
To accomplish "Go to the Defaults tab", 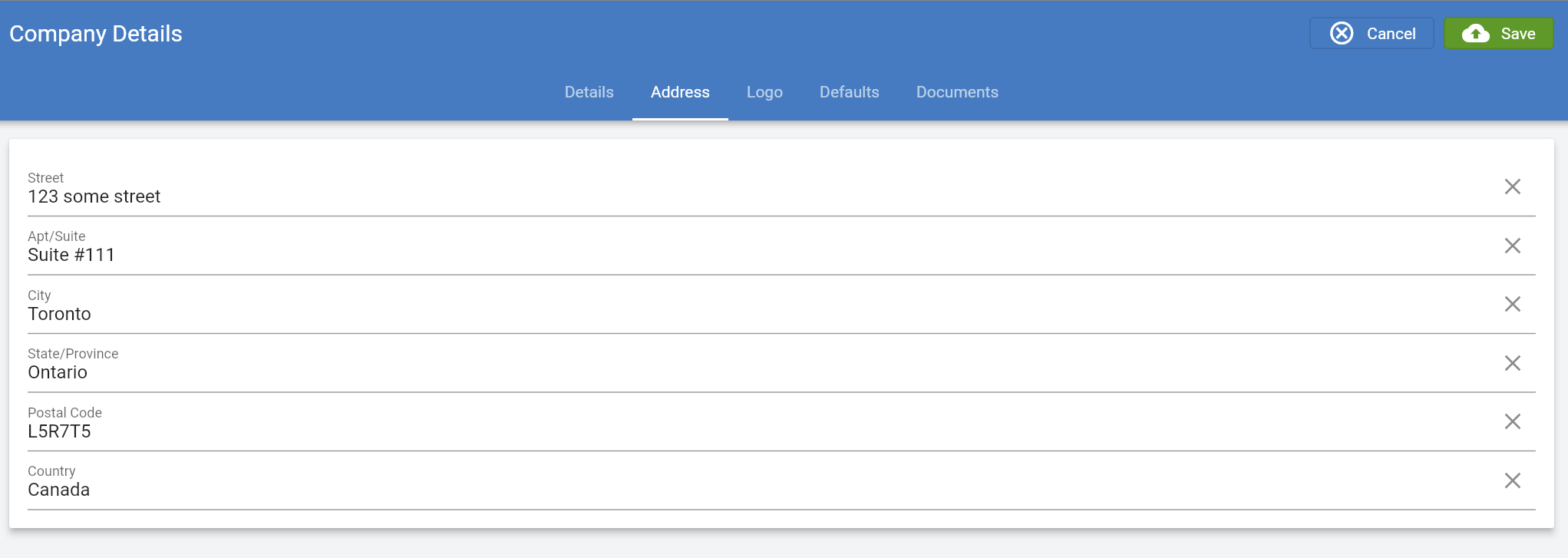I will [x=849, y=92].
